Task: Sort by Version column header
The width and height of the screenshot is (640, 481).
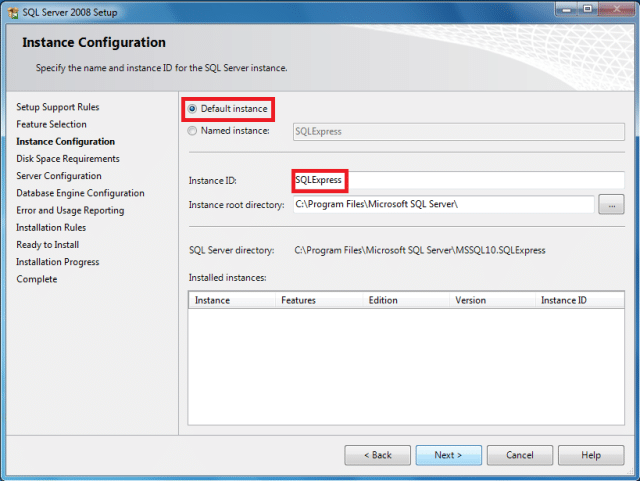Action: point(492,300)
